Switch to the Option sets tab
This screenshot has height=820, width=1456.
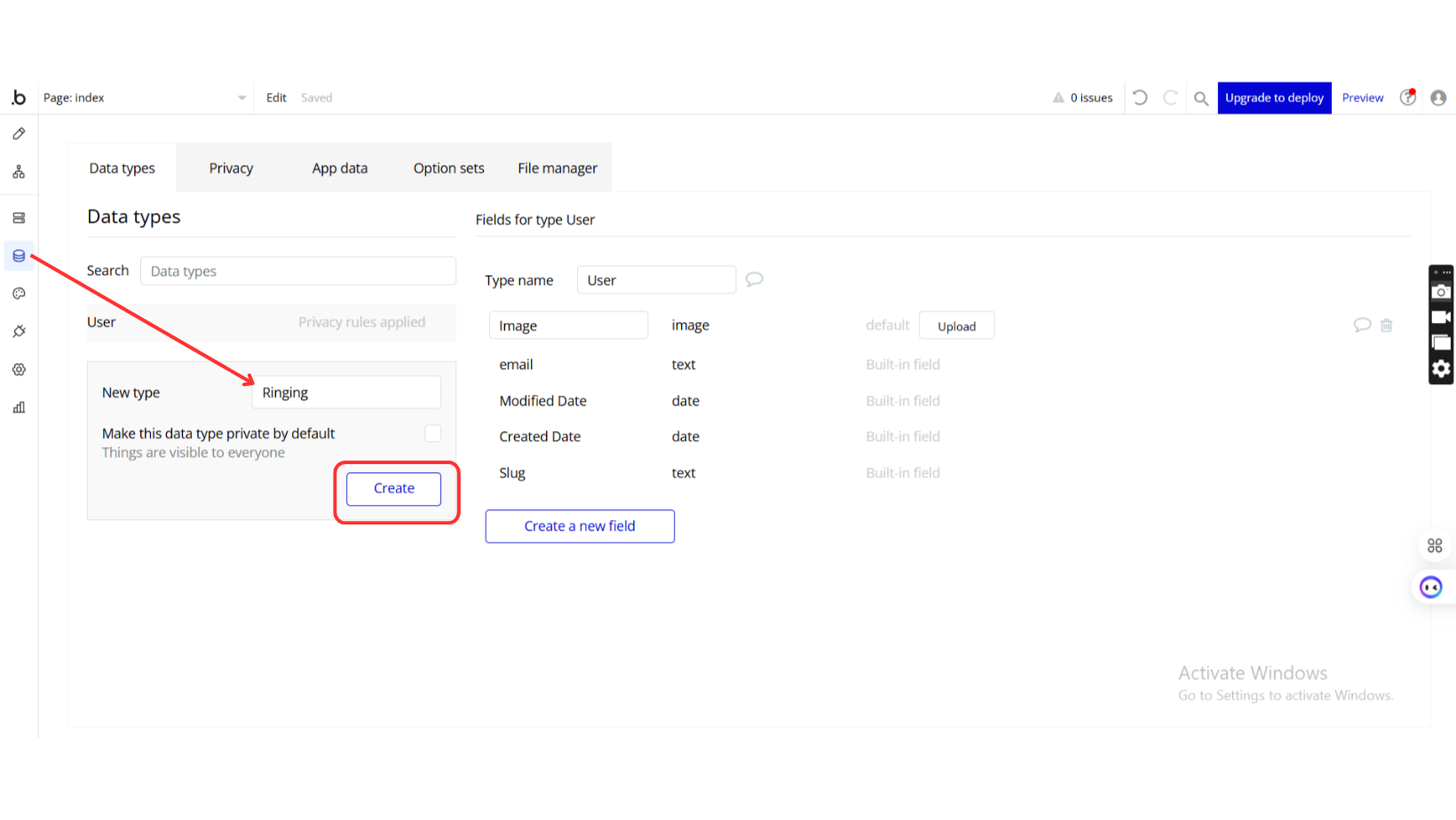[448, 168]
